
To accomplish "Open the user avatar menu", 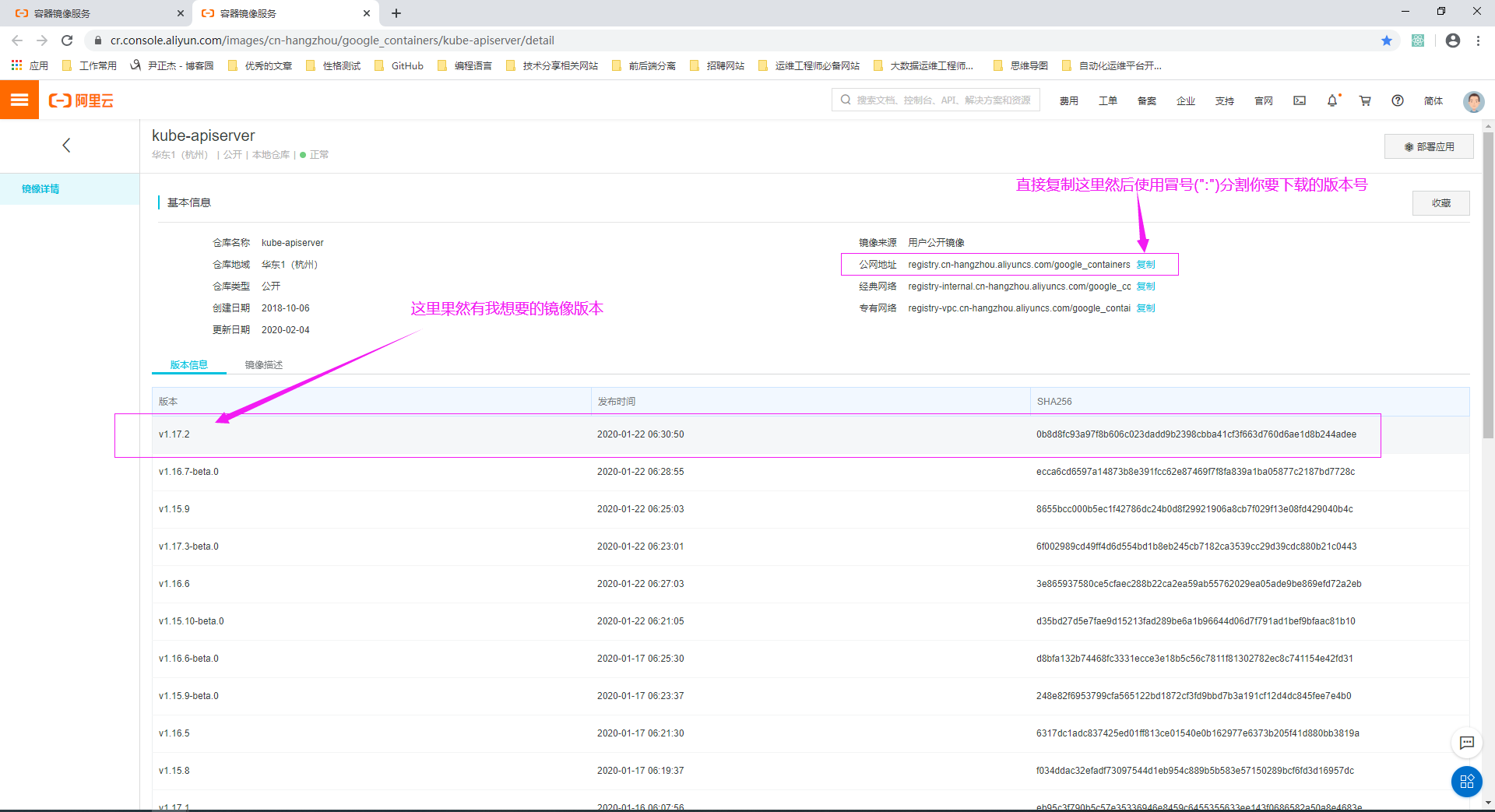I will (x=1473, y=101).
